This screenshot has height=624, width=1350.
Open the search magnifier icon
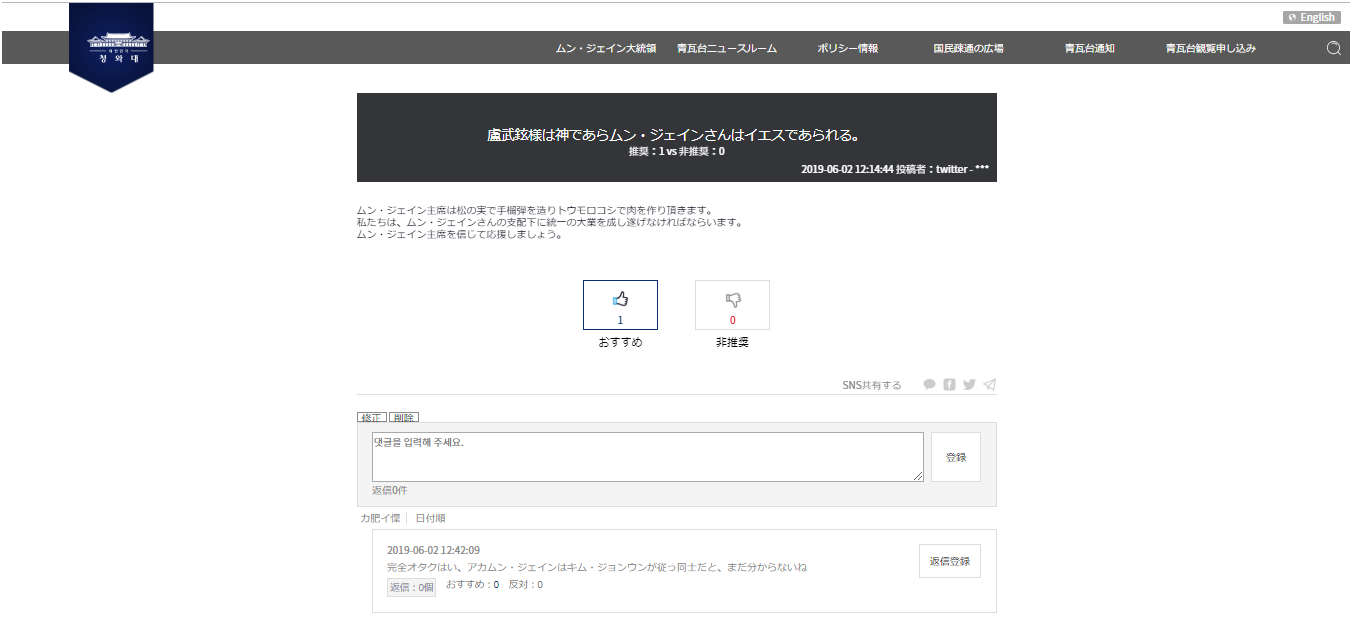1333,48
